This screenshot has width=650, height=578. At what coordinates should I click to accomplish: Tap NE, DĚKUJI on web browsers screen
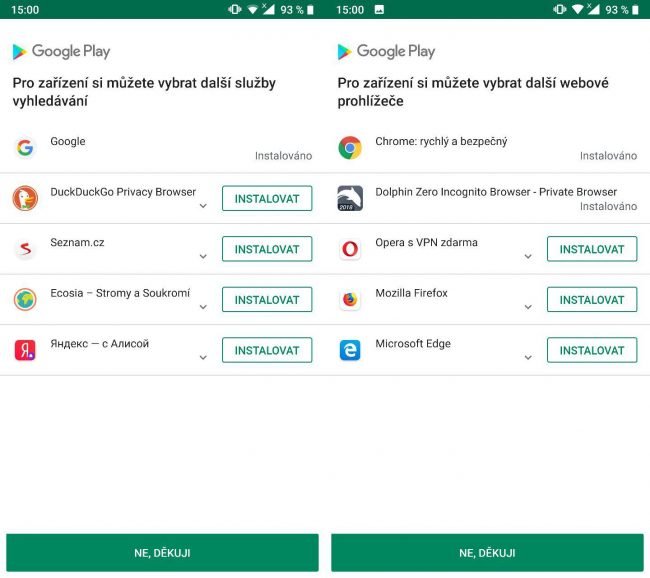[x=488, y=553]
